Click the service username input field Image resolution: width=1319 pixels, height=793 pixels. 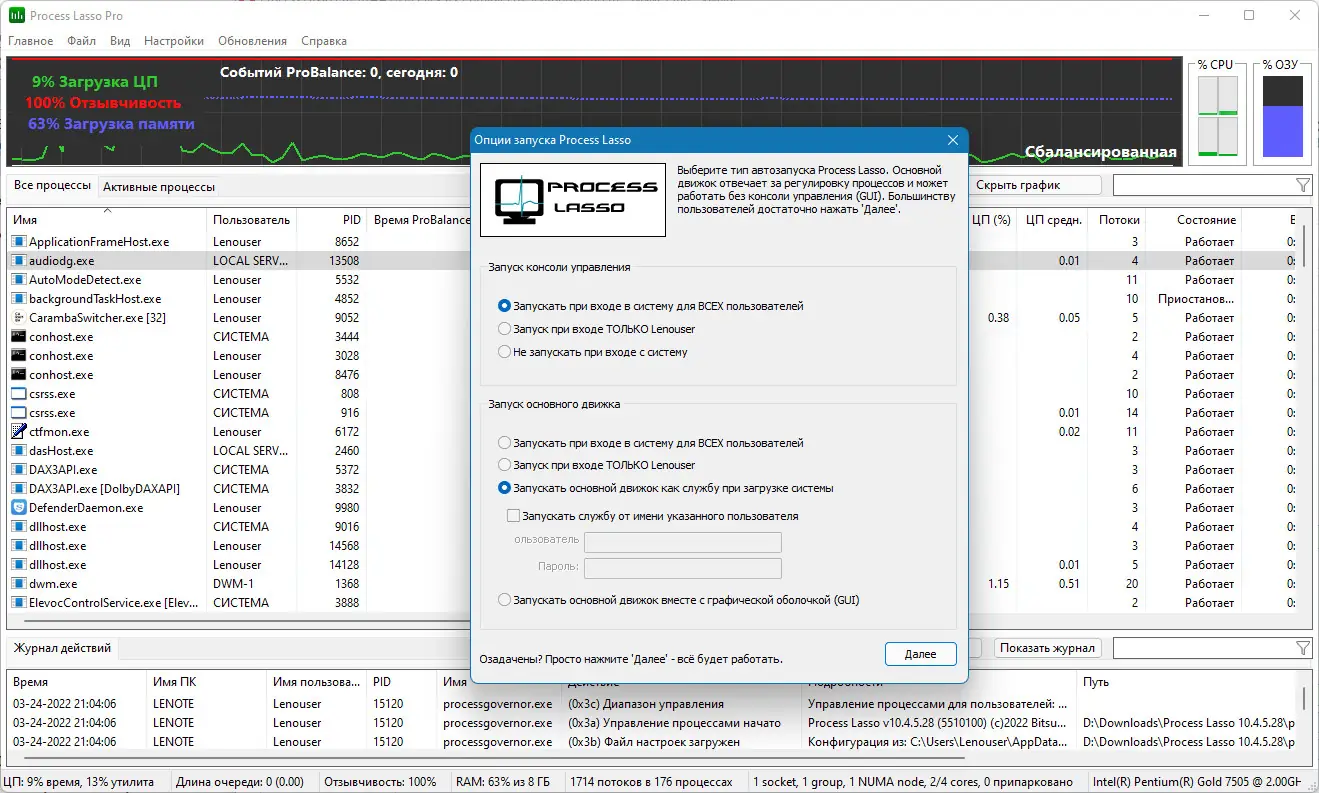point(683,541)
